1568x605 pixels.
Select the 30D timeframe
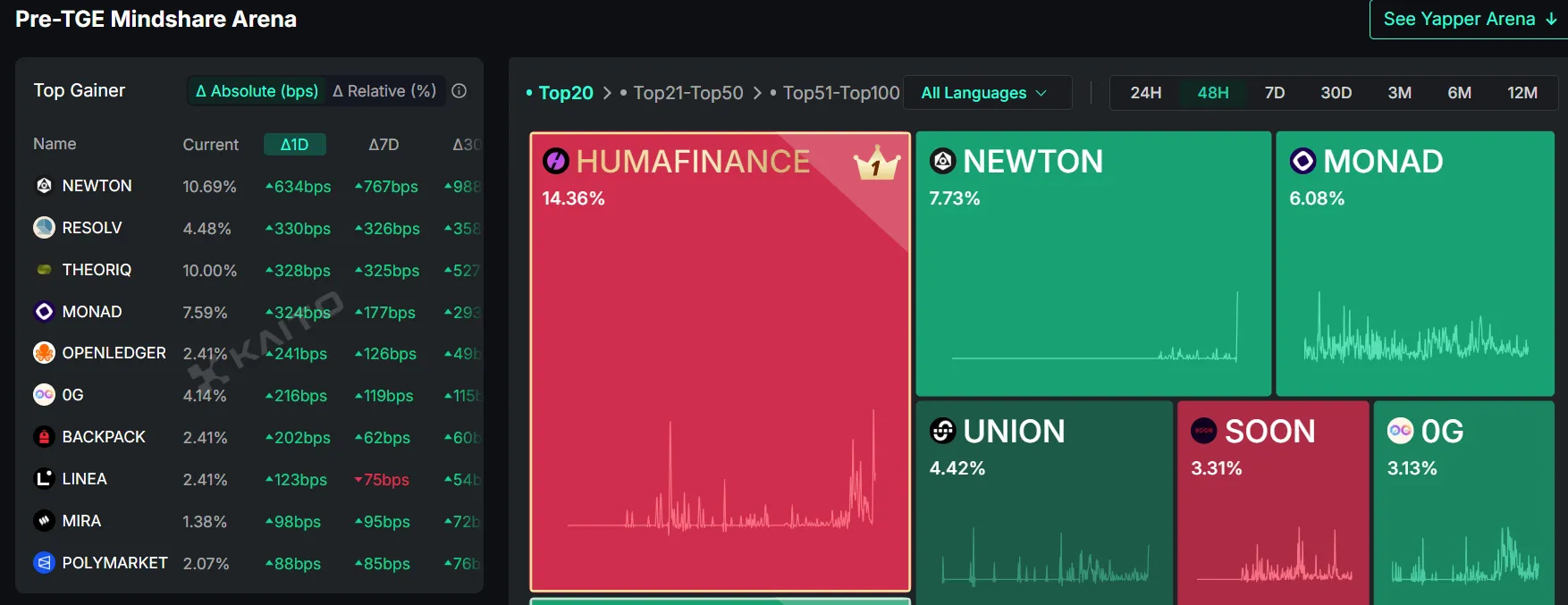(1336, 92)
